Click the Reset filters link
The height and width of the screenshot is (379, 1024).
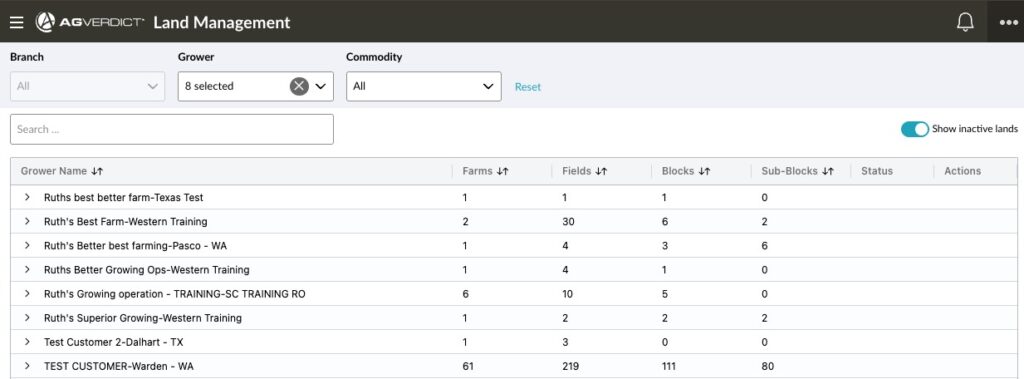pyautogui.click(x=528, y=87)
